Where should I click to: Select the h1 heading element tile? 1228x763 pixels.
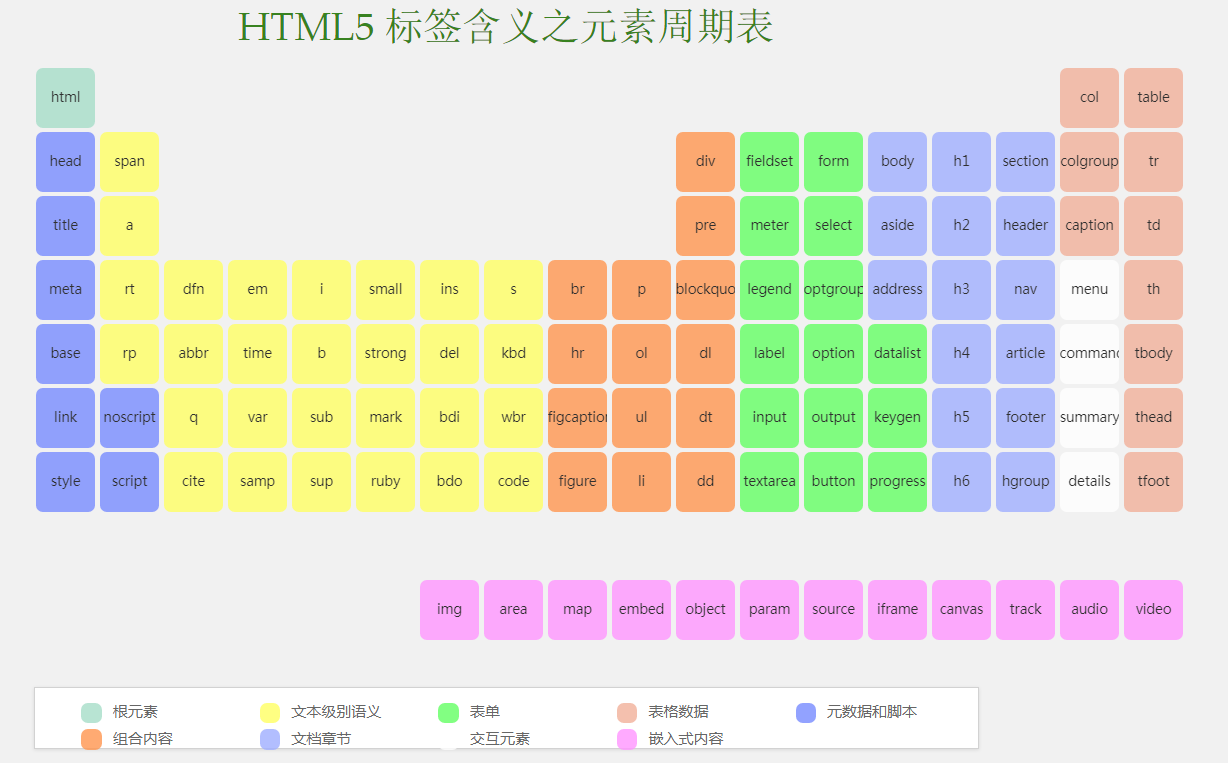961,161
